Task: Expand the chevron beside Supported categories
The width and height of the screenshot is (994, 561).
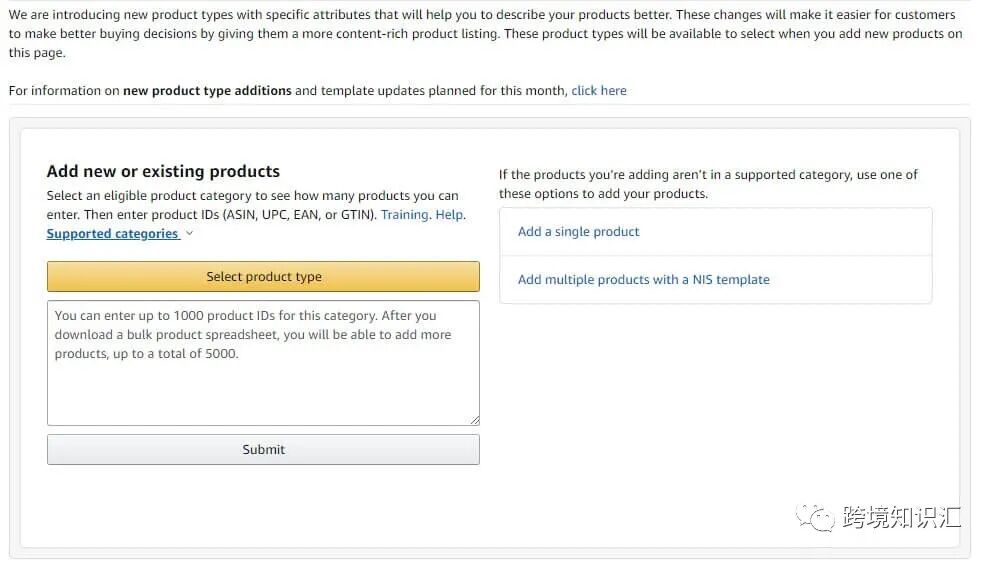Action: [x=190, y=234]
